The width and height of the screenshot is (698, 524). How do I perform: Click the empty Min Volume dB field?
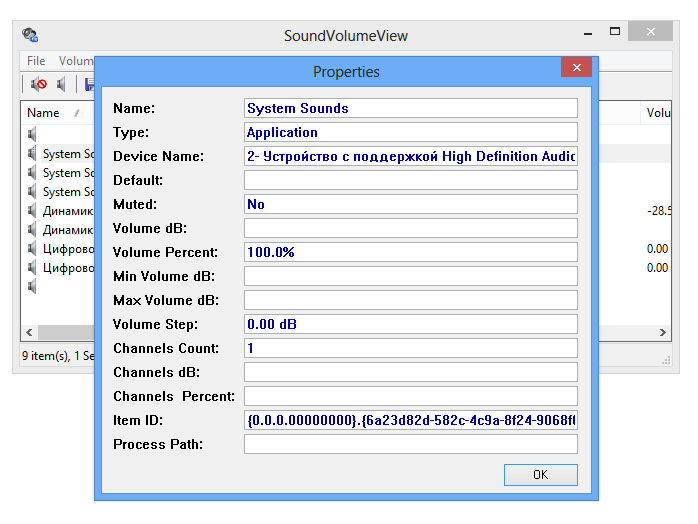coord(411,276)
